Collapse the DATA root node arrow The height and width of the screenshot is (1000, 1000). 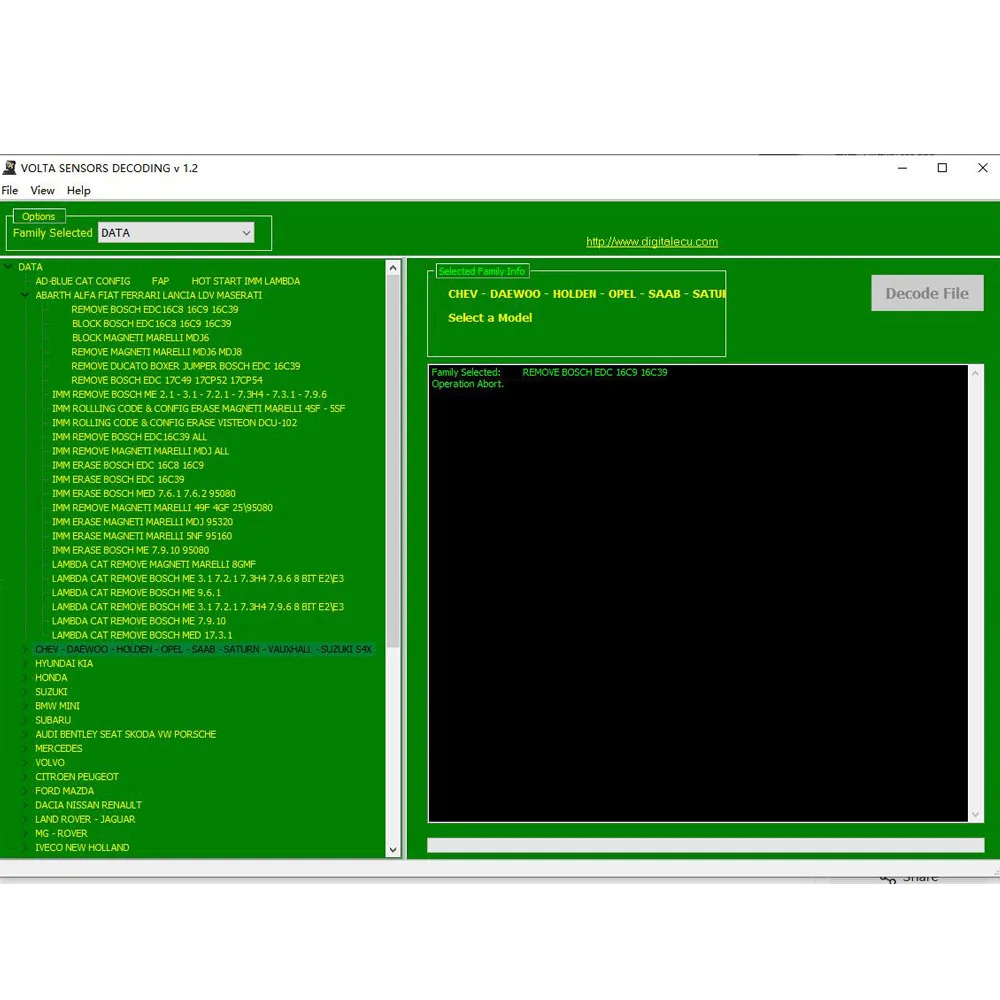(8, 267)
